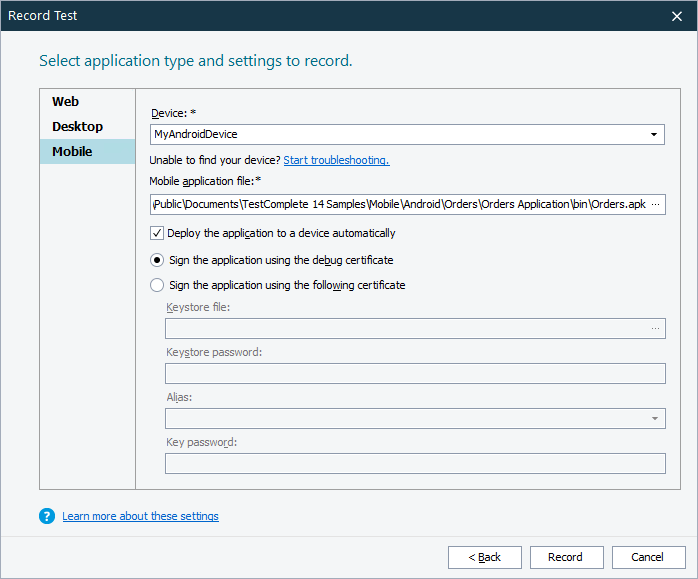Image resolution: width=698 pixels, height=579 pixels.
Task: Choose Sign using the following certificate option
Action: click(157, 285)
